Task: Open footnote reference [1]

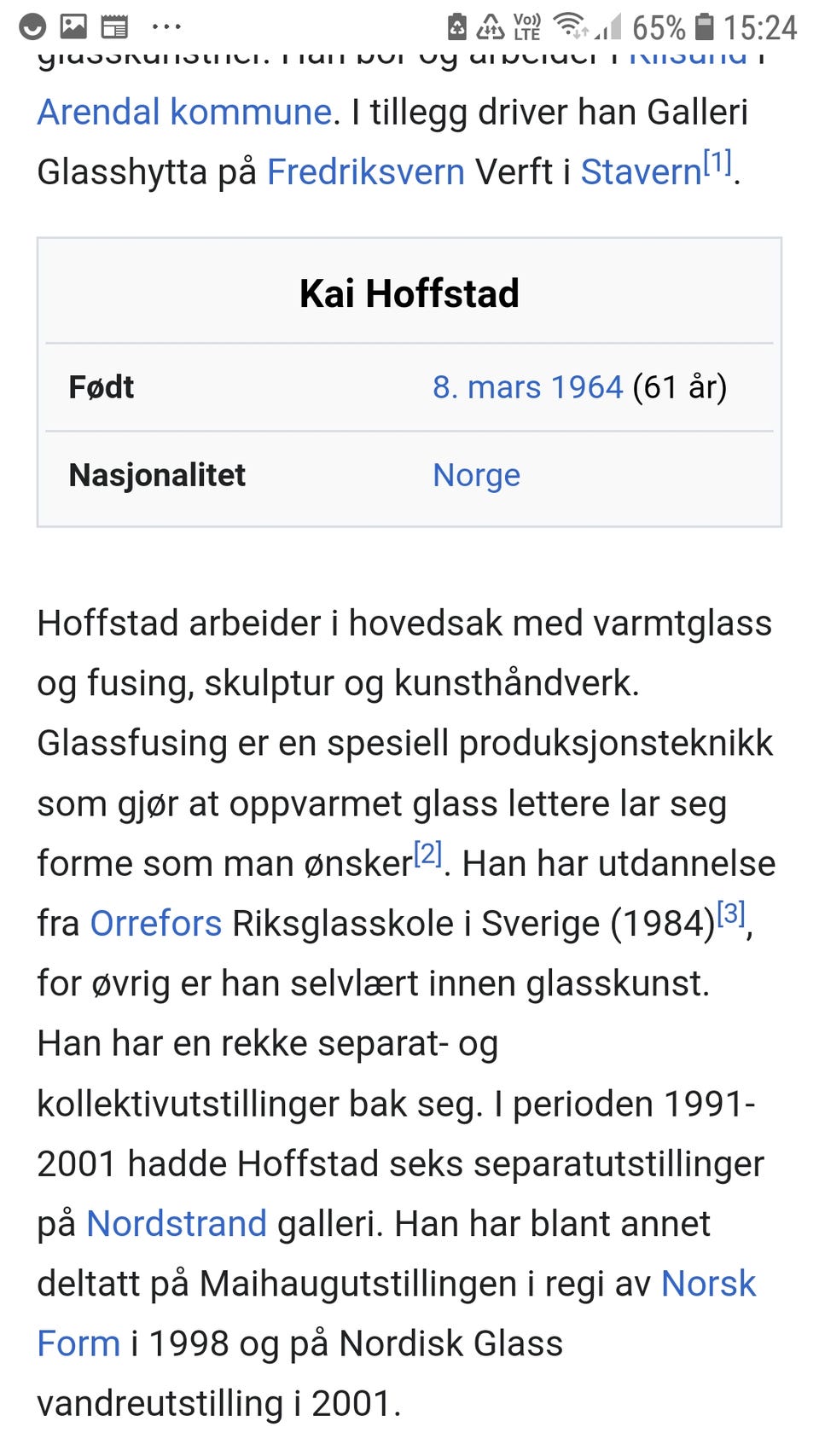Action: click(x=717, y=161)
